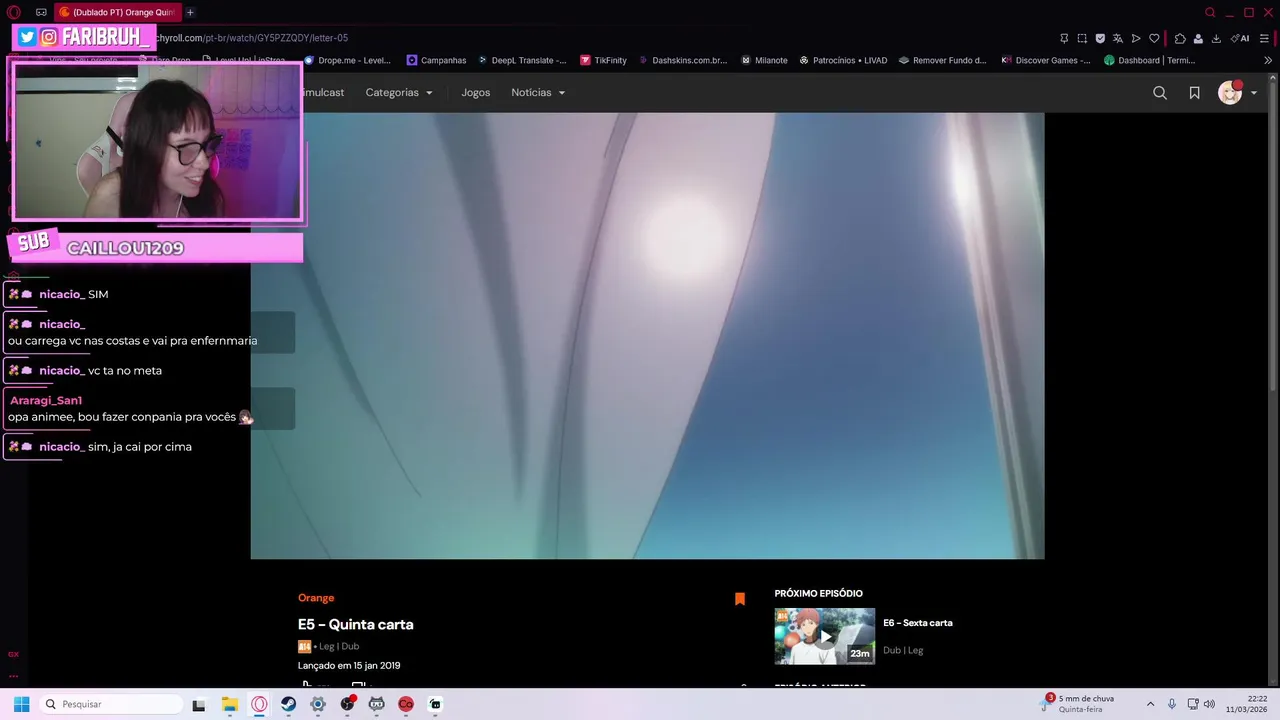Open the ad blocker shield icon
Viewport: 1280px width, 720px height.
(1100, 38)
